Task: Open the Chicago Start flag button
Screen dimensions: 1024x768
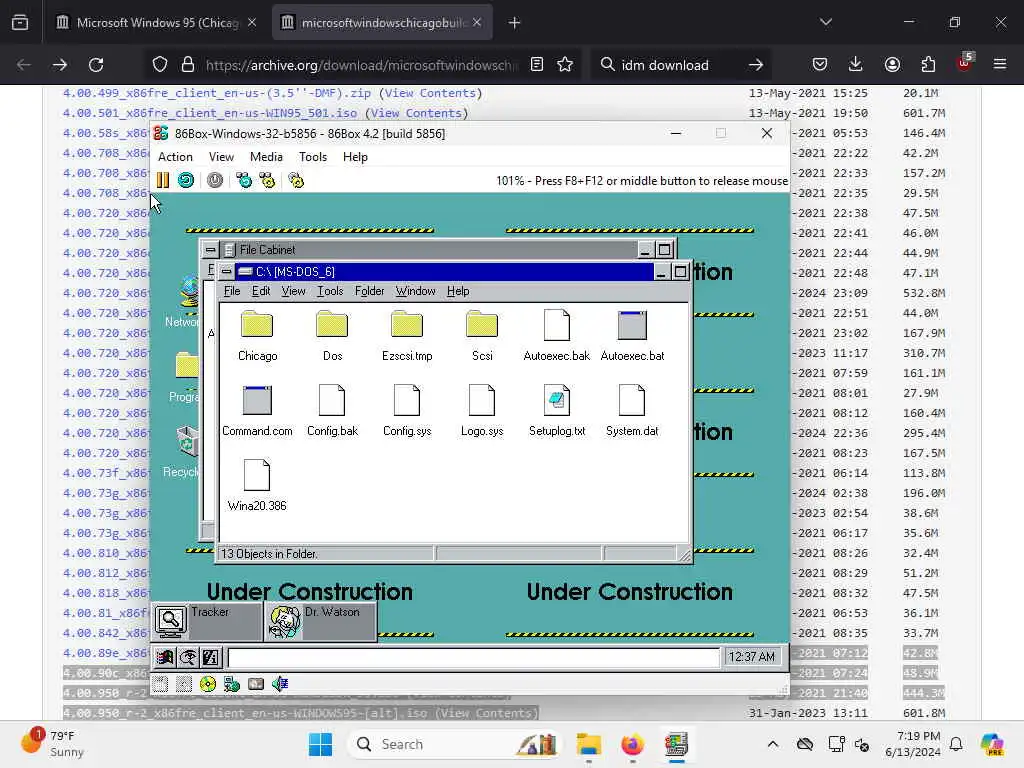Action: click(165, 657)
